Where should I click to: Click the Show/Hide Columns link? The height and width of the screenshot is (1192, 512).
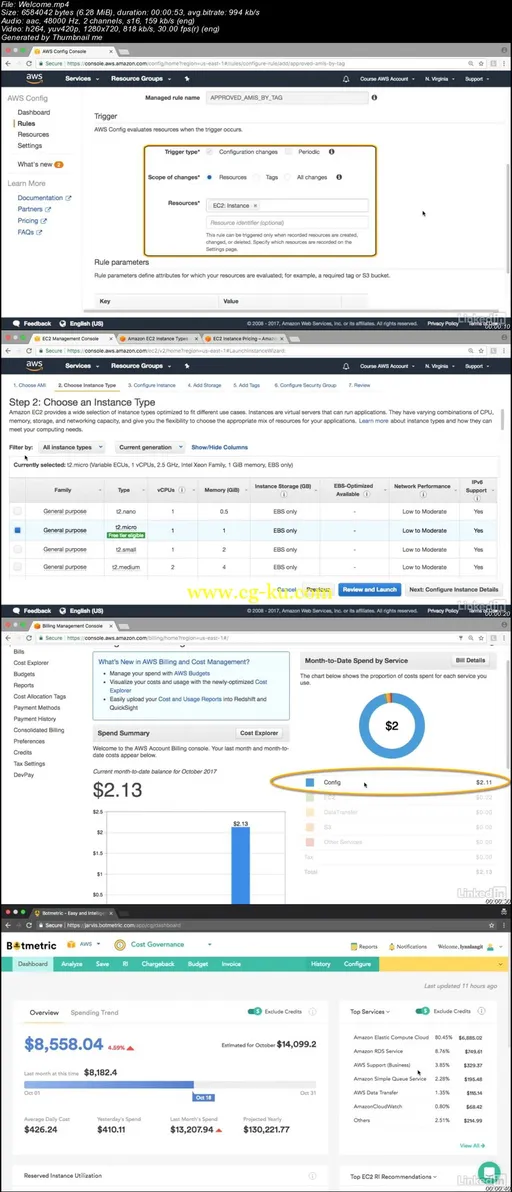[x=220, y=447]
